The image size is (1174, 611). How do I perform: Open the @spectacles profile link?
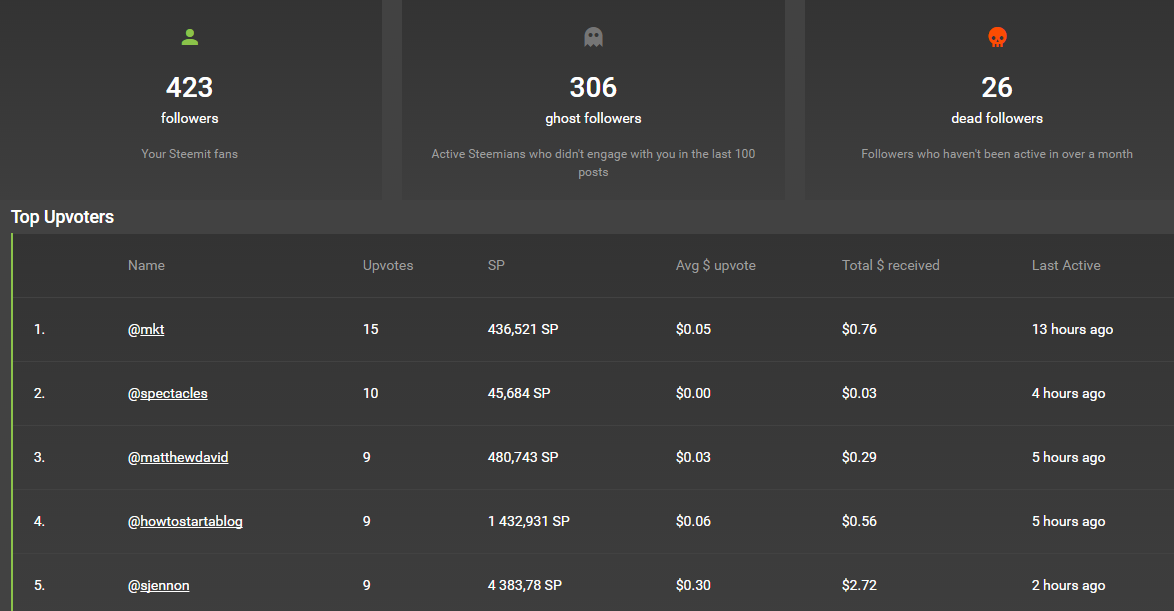coord(168,393)
